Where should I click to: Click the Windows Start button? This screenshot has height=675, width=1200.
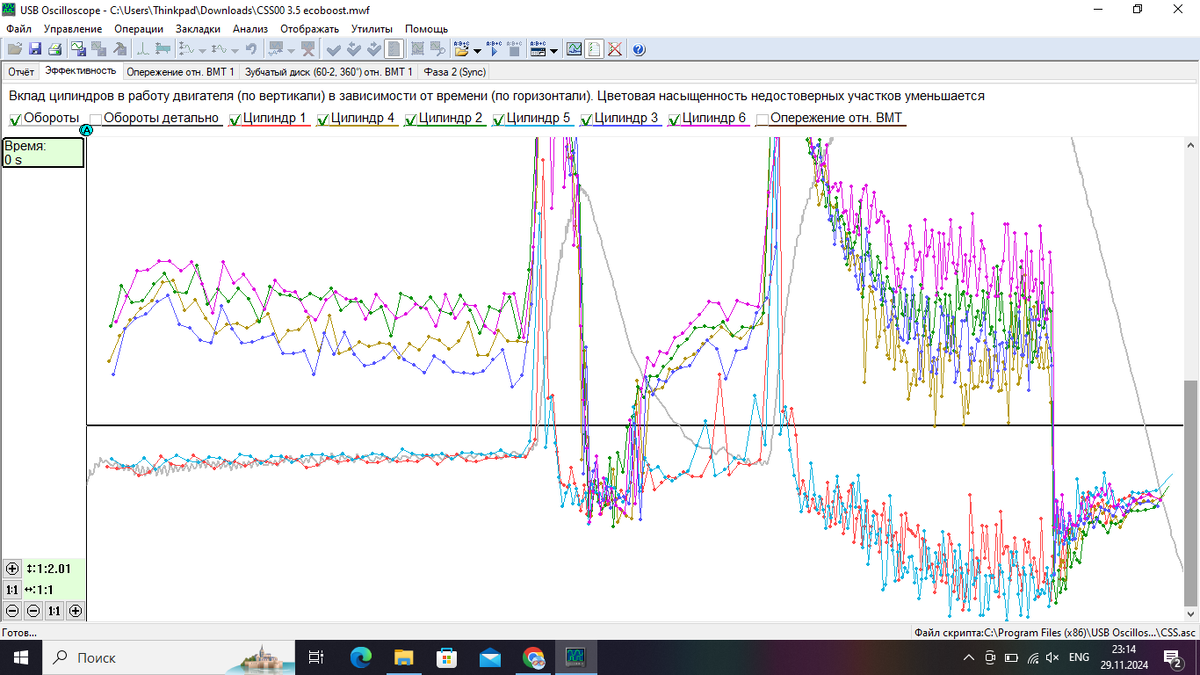point(22,657)
